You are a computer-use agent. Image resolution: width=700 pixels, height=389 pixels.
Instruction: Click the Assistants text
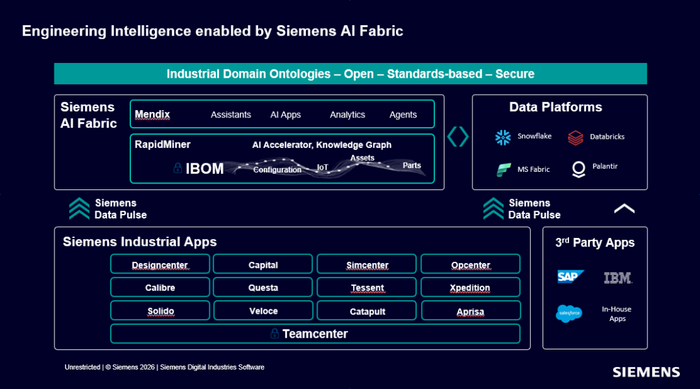[x=231, y=115]
